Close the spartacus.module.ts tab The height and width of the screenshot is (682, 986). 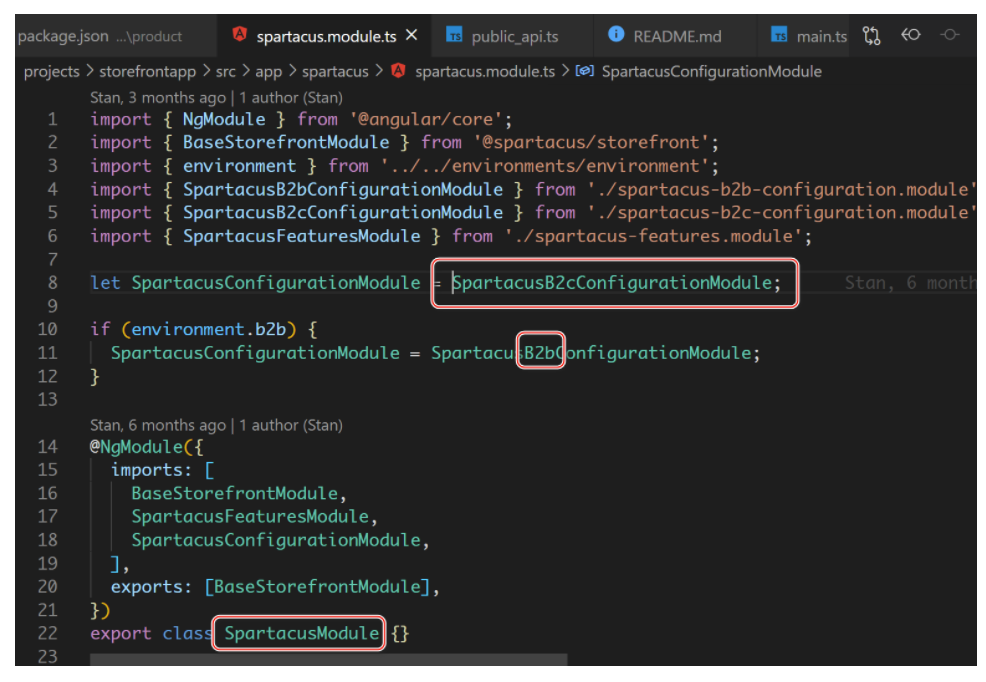tap(412, 35)
